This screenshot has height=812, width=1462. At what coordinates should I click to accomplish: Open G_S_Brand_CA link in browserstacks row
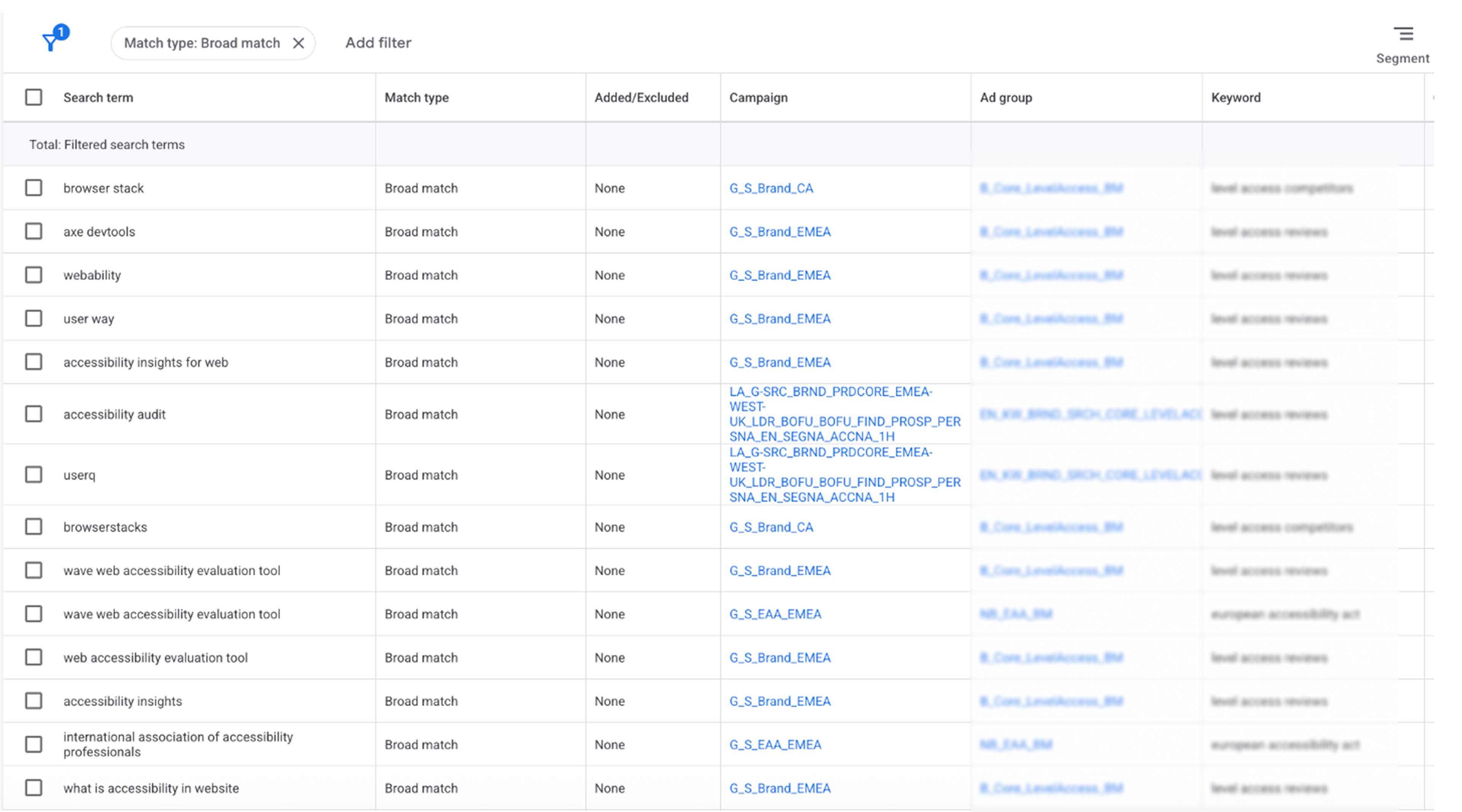[x=771, y=527]
